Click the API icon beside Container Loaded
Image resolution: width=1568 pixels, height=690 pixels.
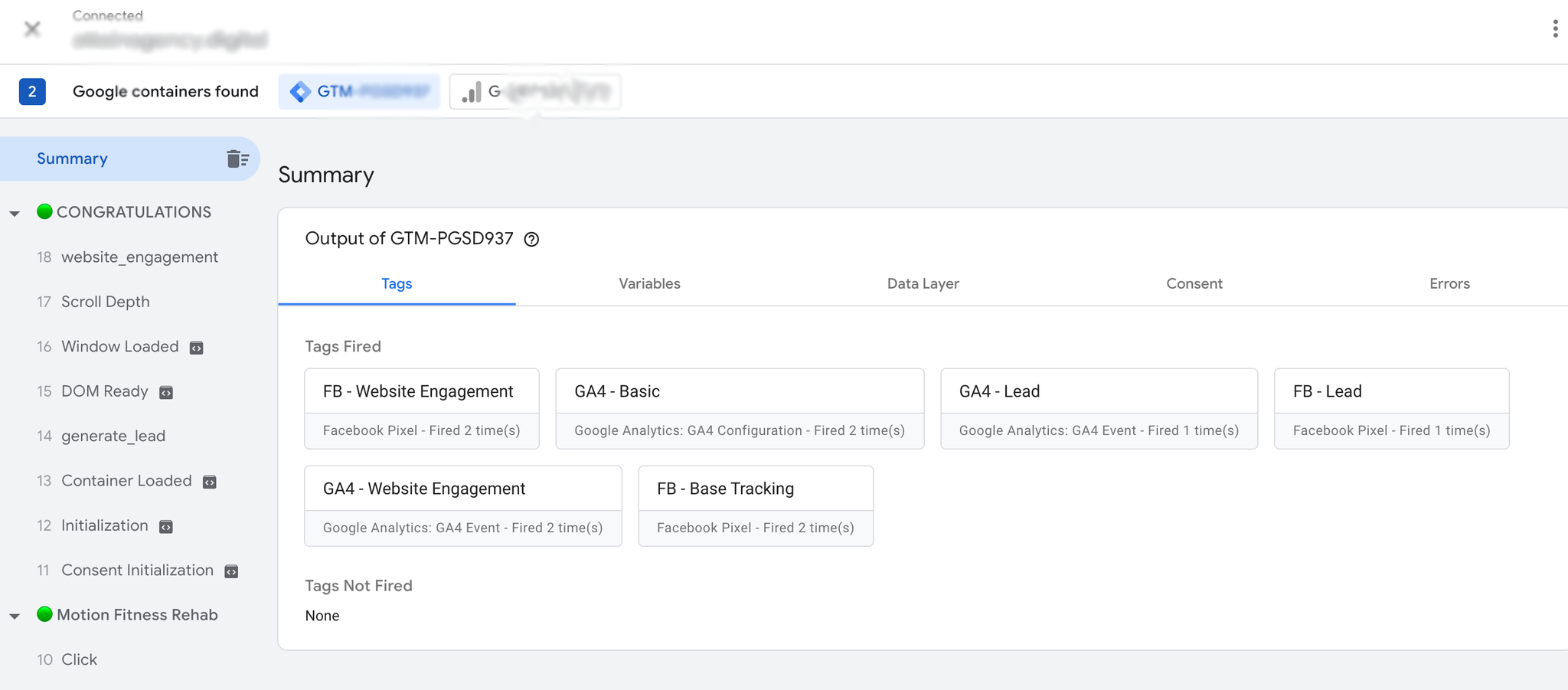pos(210,482)
